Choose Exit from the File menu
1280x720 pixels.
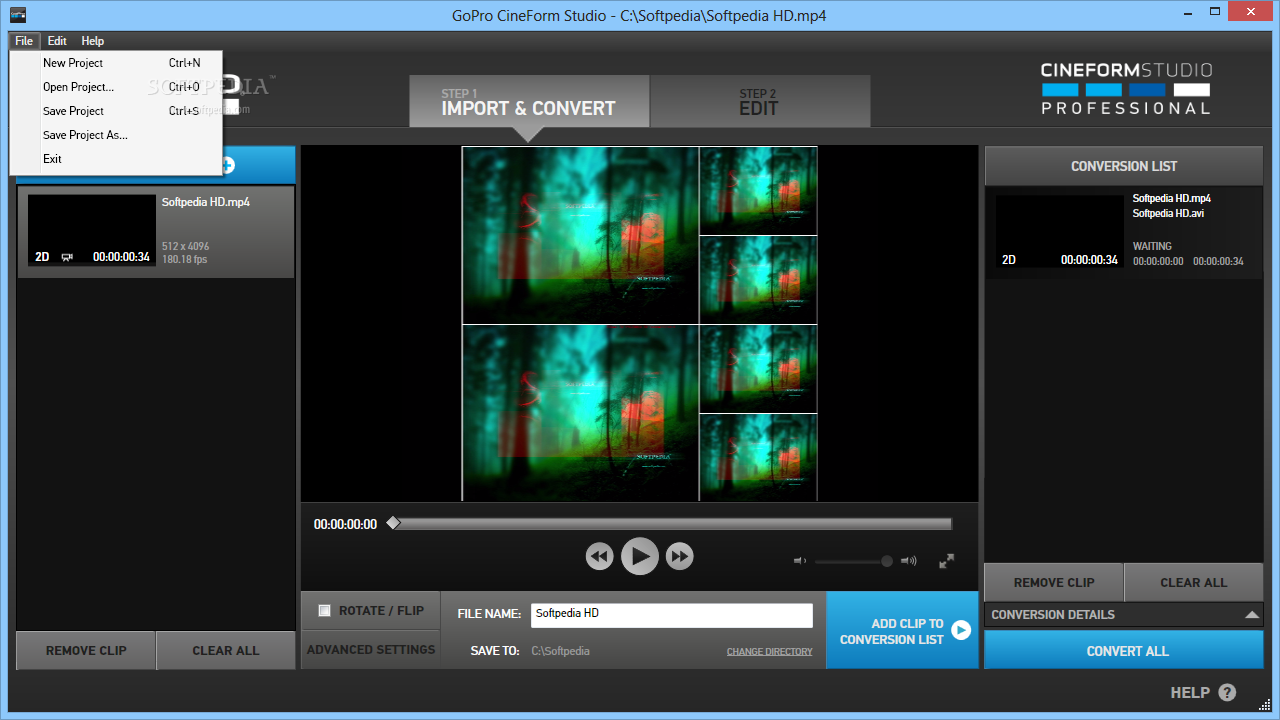[116, 159]
